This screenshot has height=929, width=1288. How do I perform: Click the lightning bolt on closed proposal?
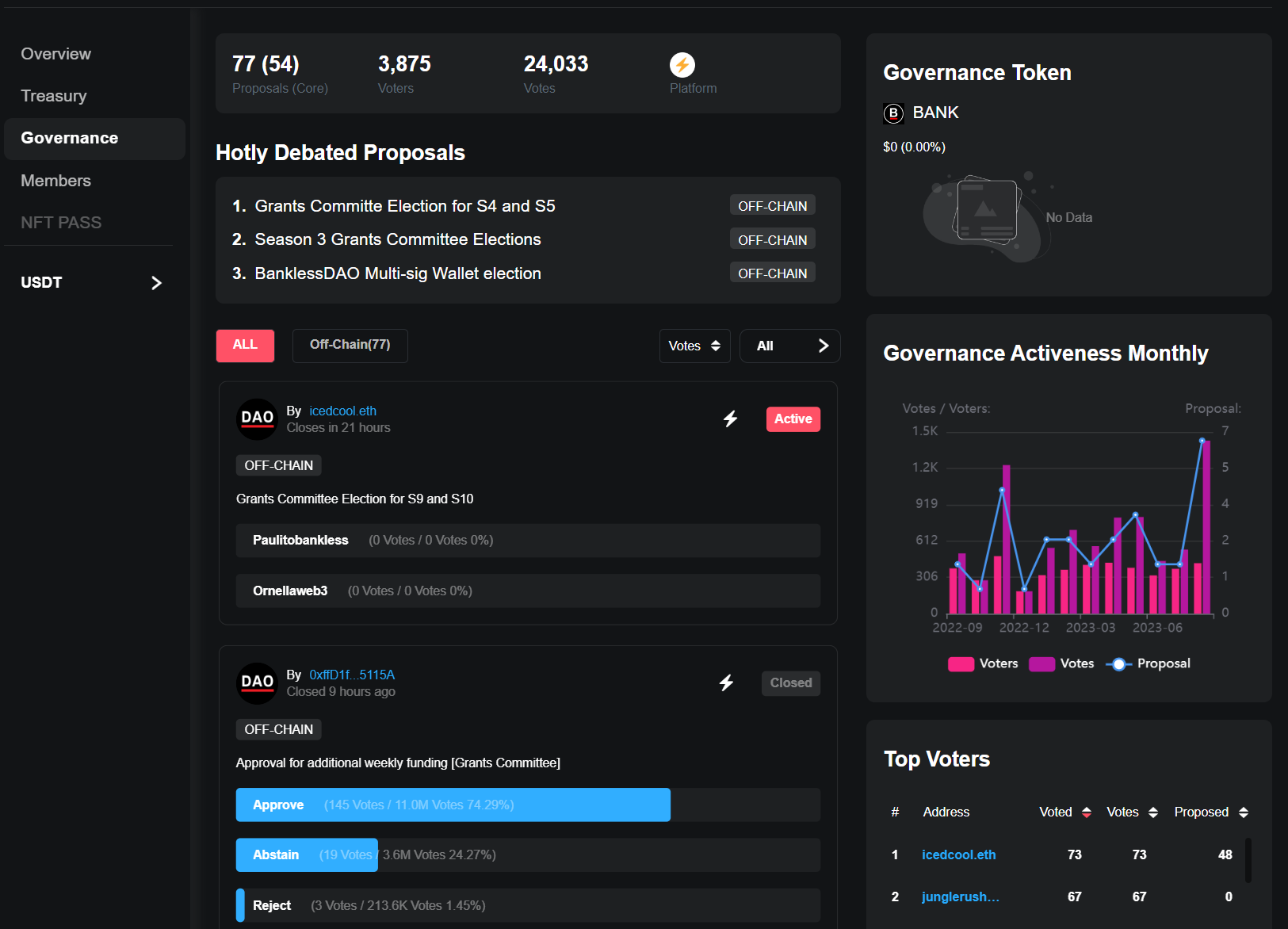coord(726,682)
